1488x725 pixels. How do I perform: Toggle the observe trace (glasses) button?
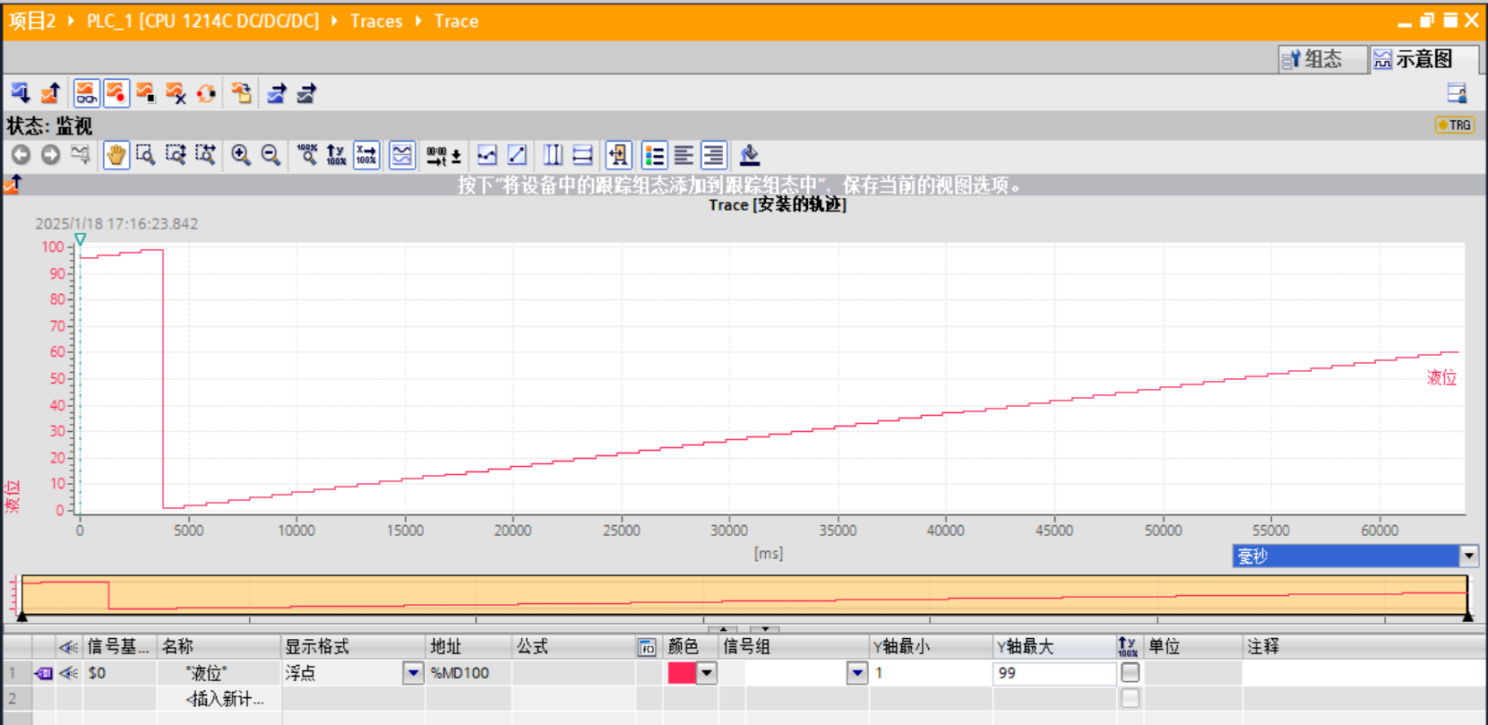pyautogui.click(x=87, y=93)
